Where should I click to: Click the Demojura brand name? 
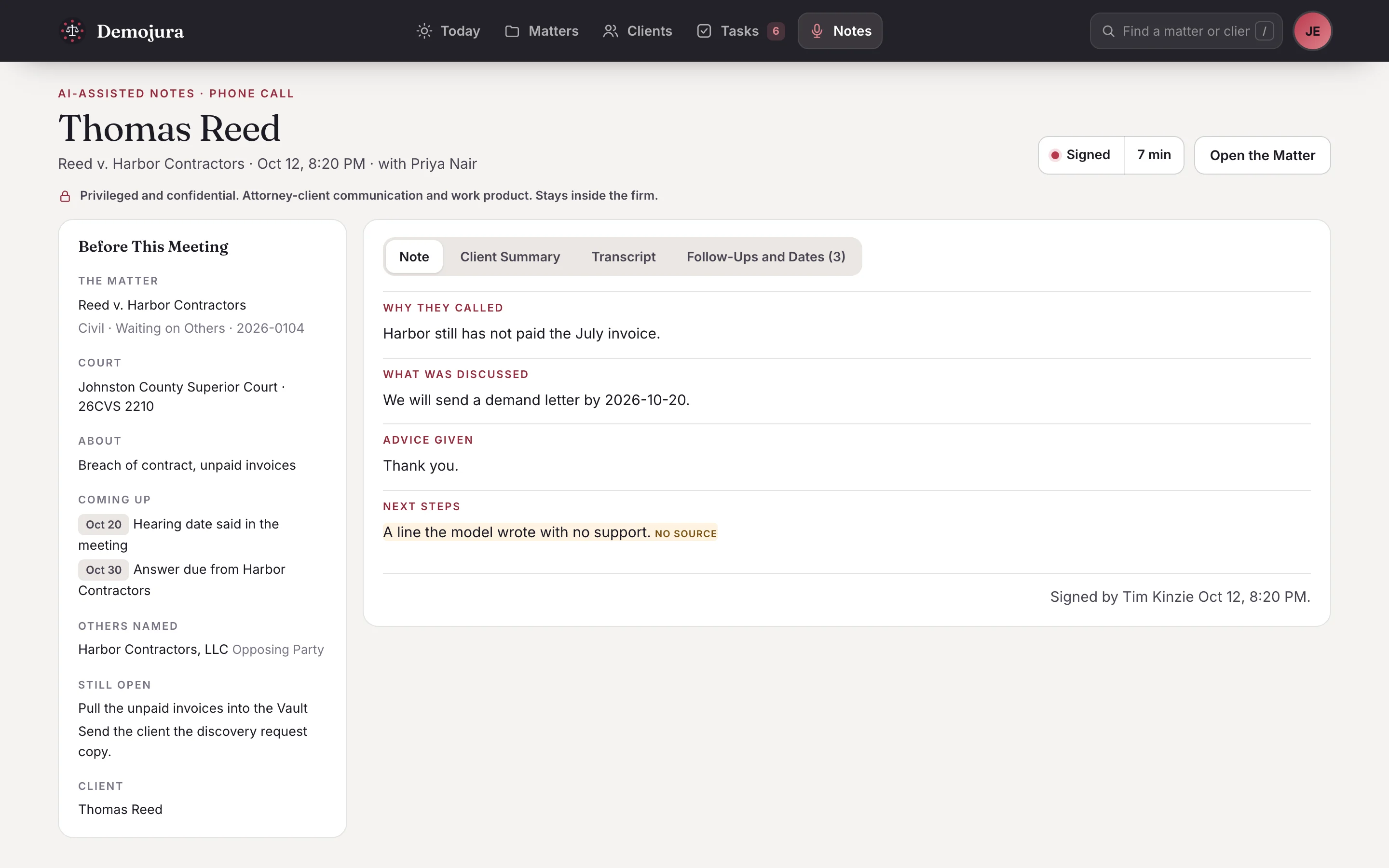click(140, 31)
